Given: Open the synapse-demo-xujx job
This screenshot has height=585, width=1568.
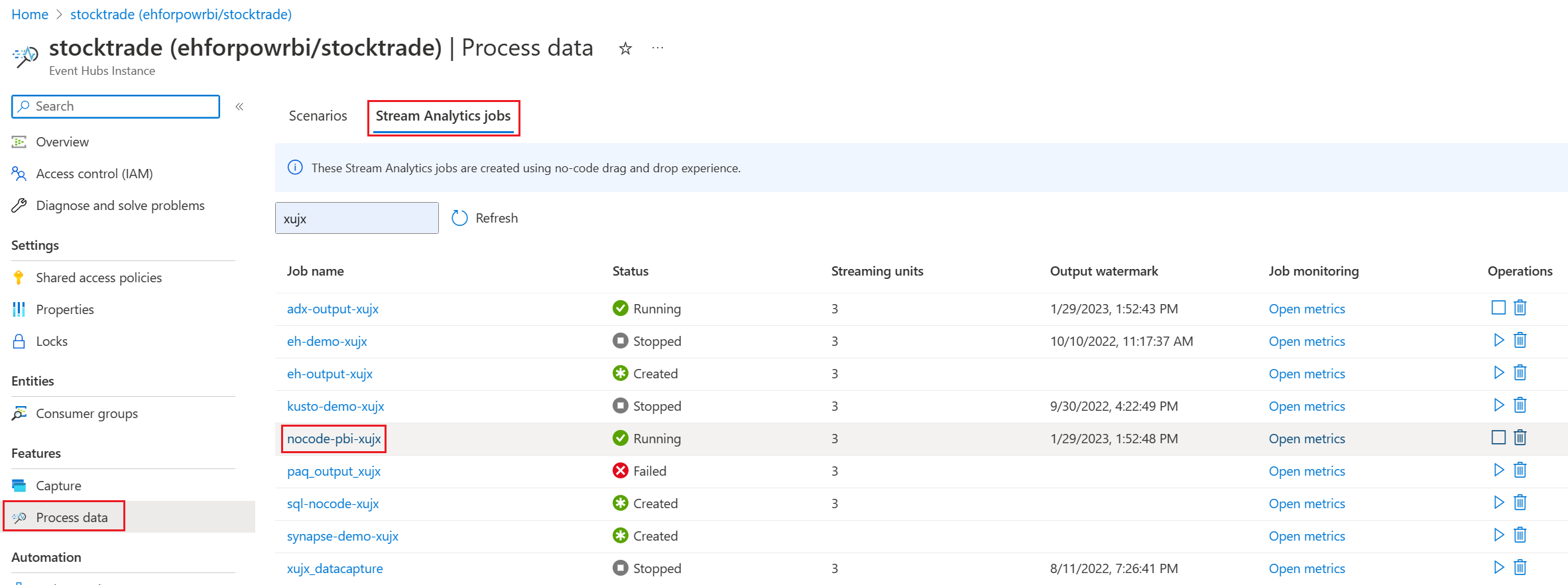Looking at the screenshot, I should (343, 536).
